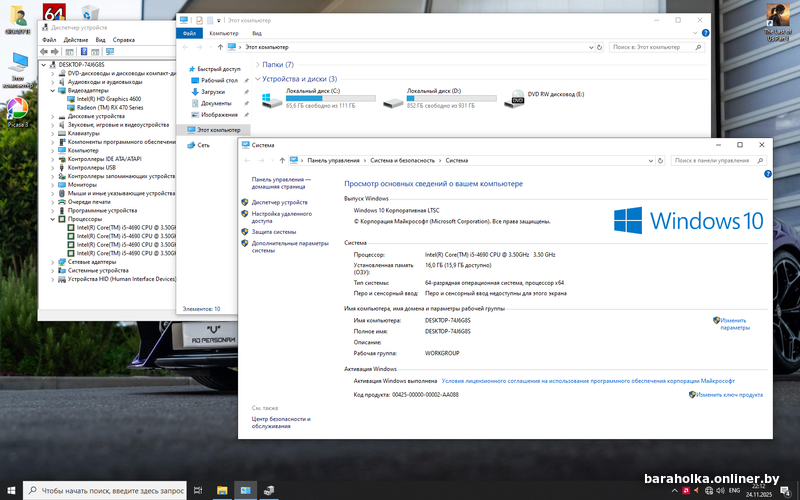
Task: Open File Explorer from the taskbar
Action: [x=222, y=491]
